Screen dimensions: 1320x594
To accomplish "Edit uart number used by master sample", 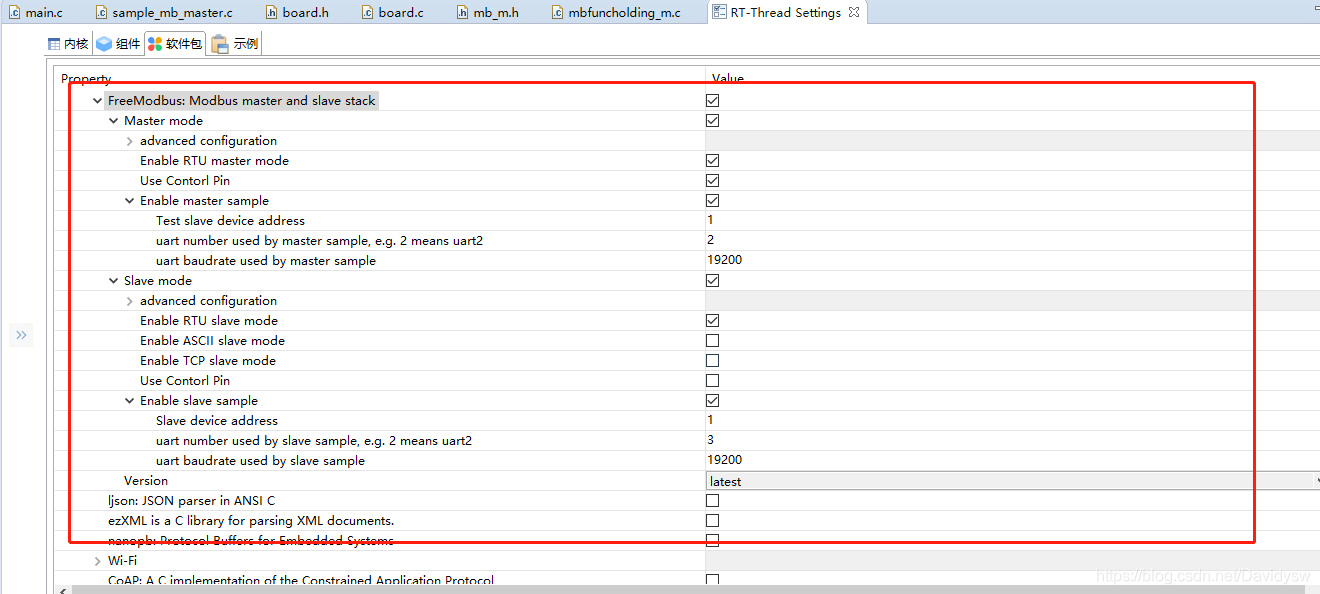I will (1012, 240).
